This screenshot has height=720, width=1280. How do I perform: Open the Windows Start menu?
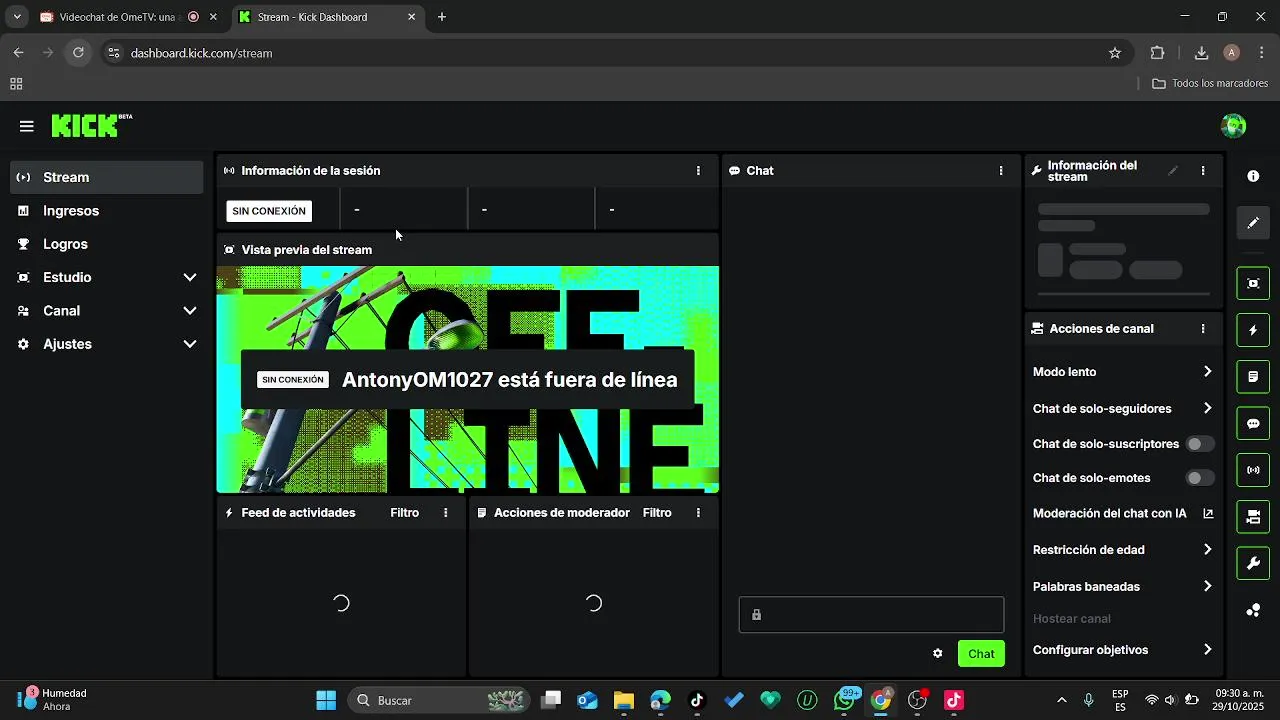[326, 700]
